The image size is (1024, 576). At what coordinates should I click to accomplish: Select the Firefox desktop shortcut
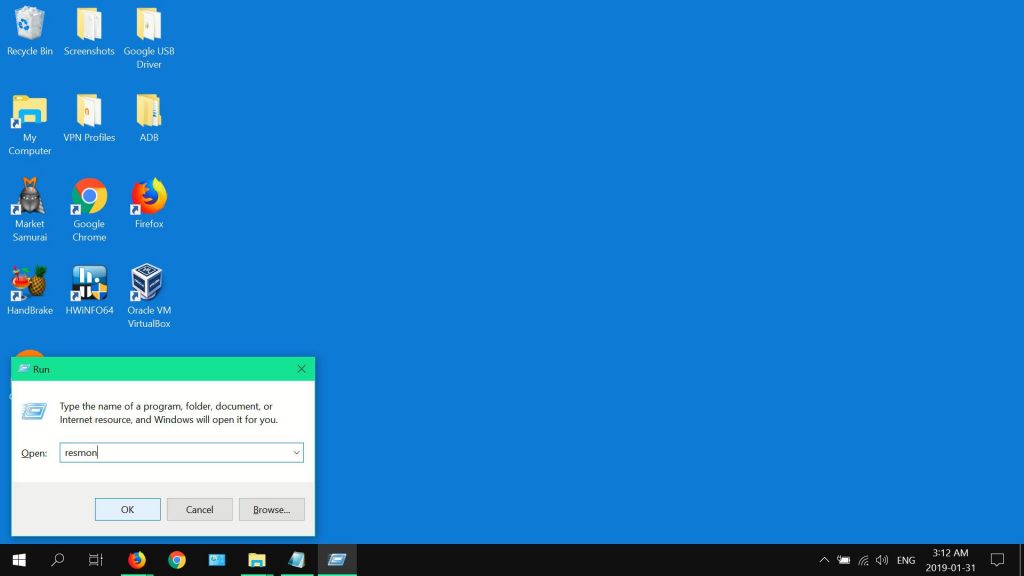(148, 203)
